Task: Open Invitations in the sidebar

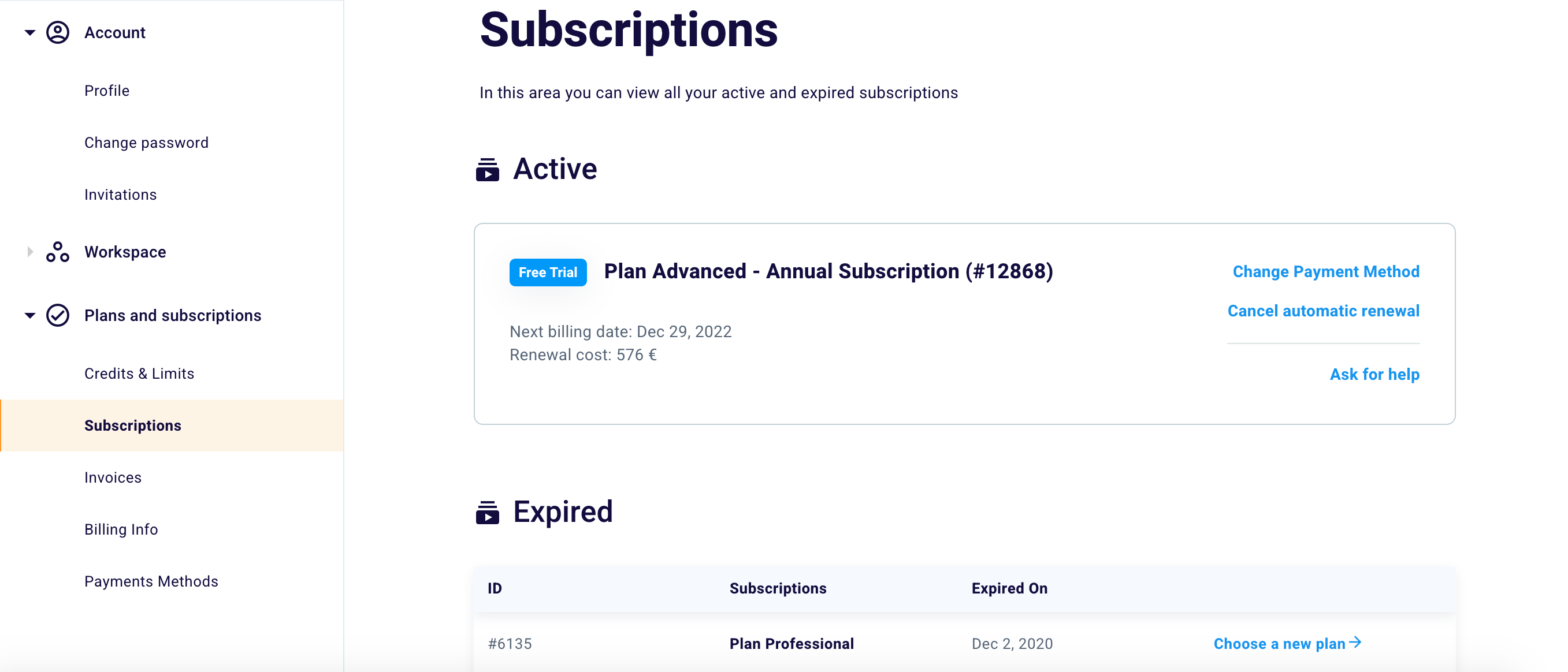Action: (121, 195)
